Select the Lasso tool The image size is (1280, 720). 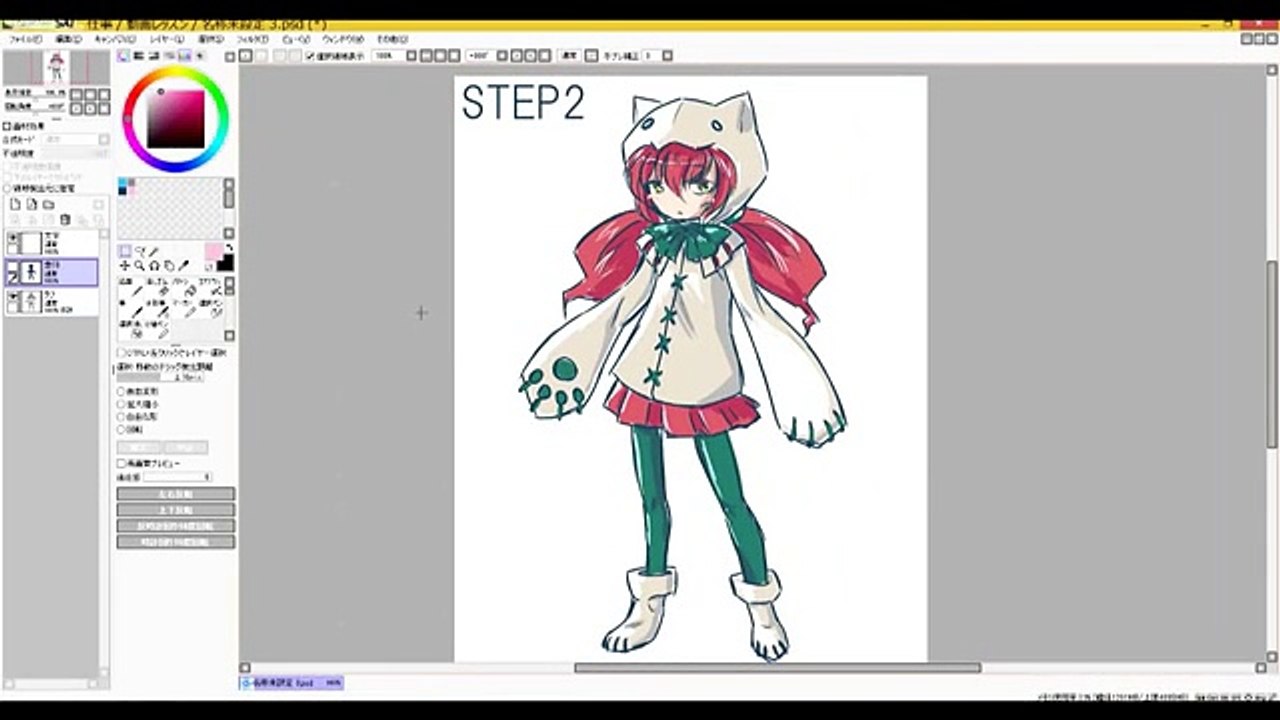click(140, 251)
